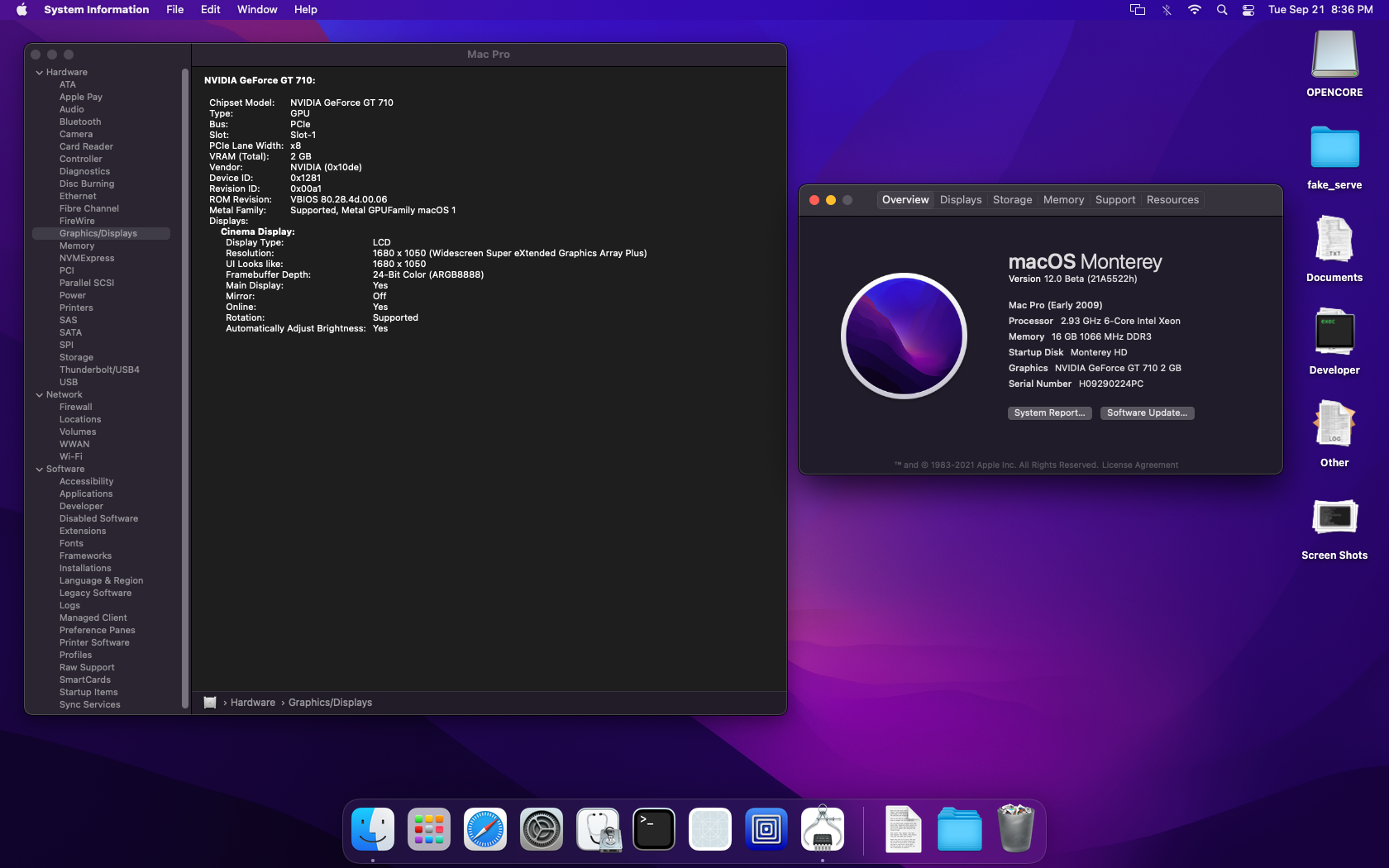
Task: Select the Overview tab in About This Mac
Action: [x=905, y=199]
